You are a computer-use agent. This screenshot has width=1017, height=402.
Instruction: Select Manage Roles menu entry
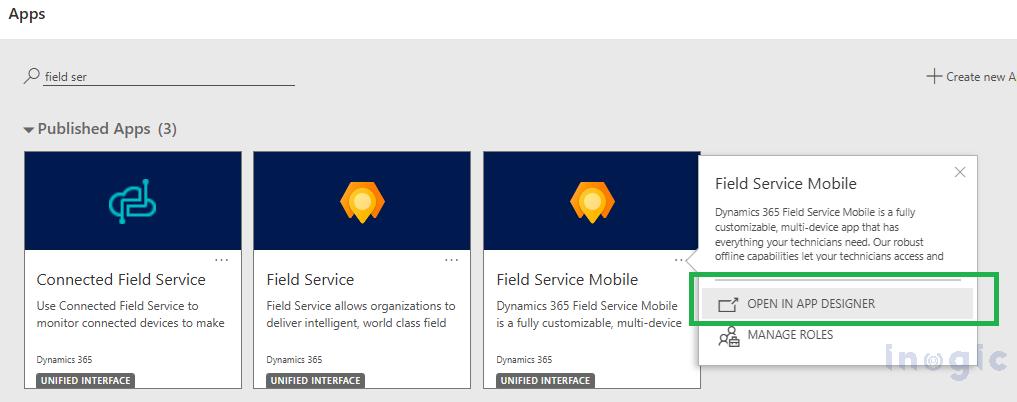(x=790, y=335)
